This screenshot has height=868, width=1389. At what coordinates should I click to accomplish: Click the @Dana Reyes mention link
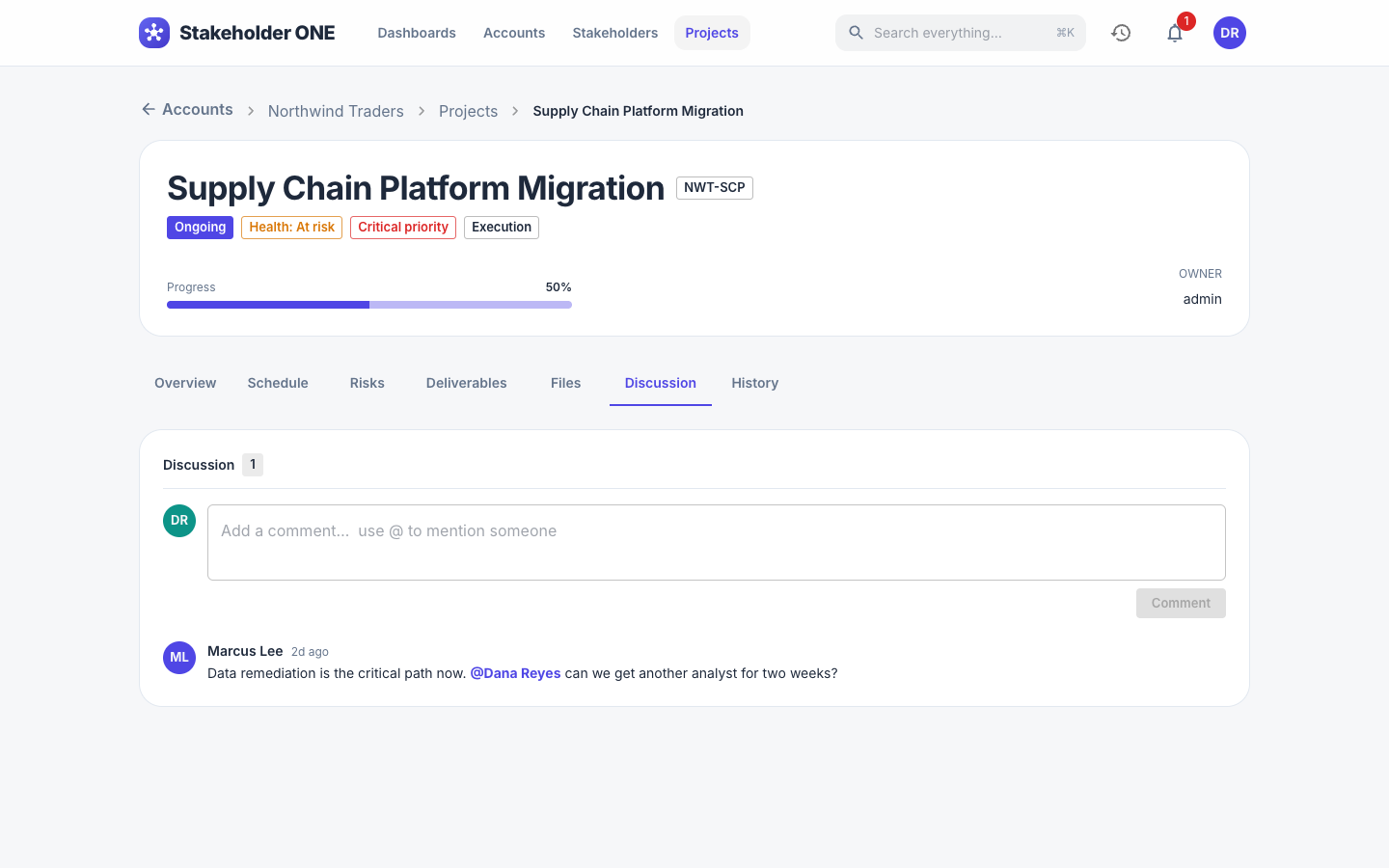pyautogui.click(x=515, y=673)
